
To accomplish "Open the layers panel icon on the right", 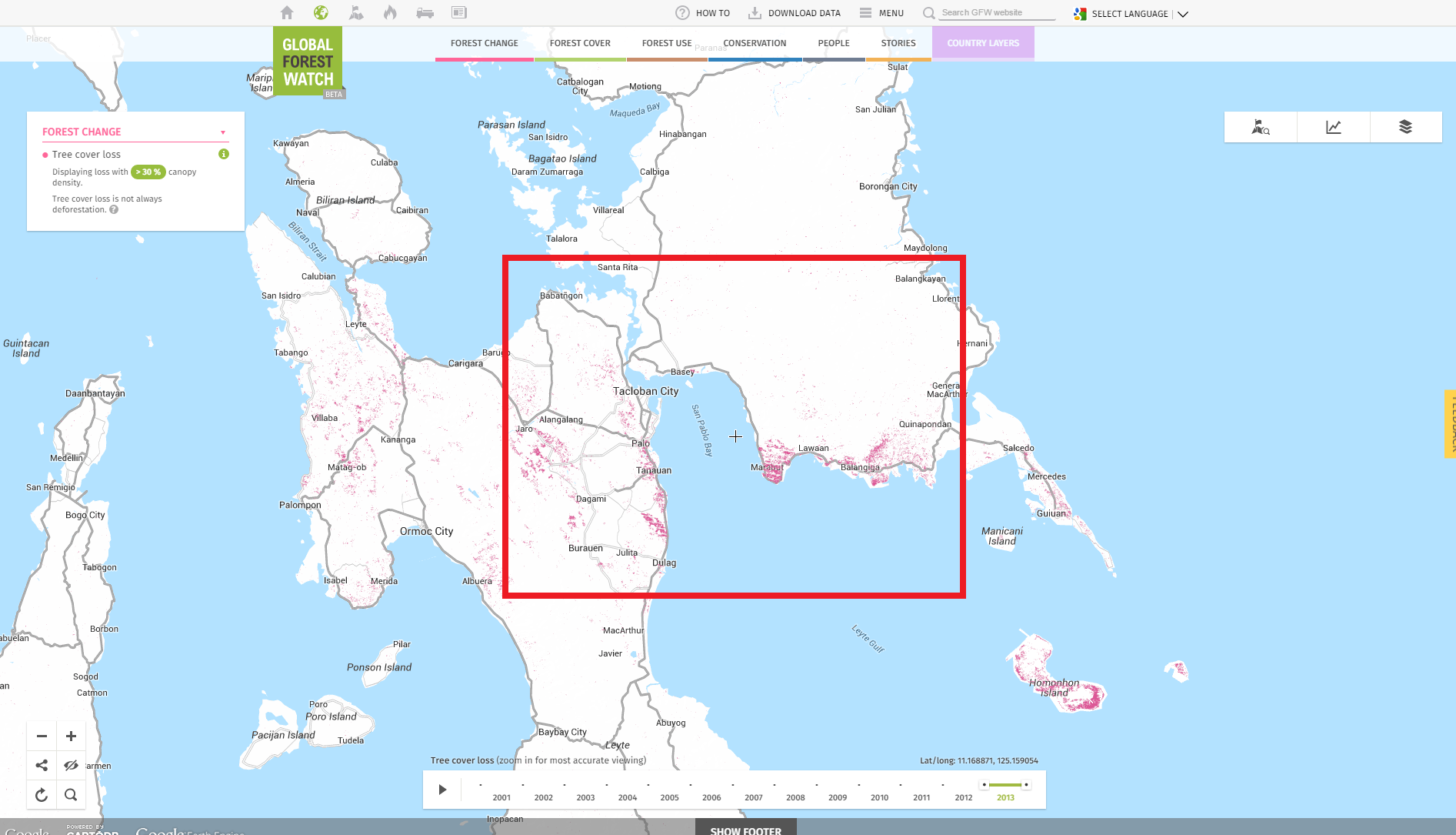I will coord(1407,127).
